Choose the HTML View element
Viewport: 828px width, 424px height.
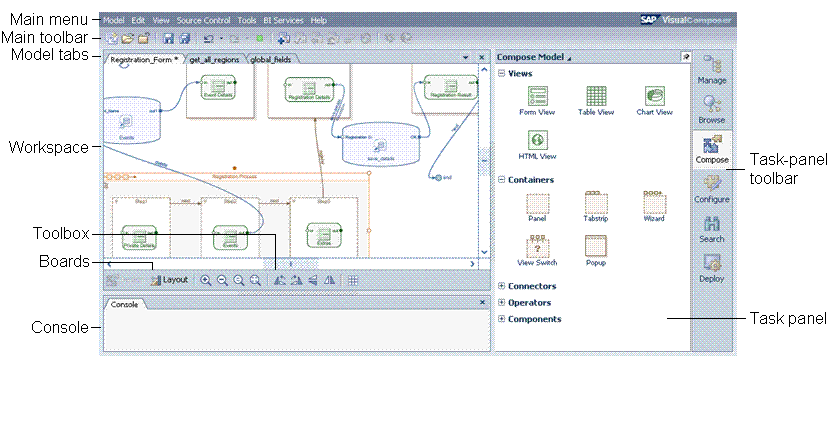(x=537, y=145)
